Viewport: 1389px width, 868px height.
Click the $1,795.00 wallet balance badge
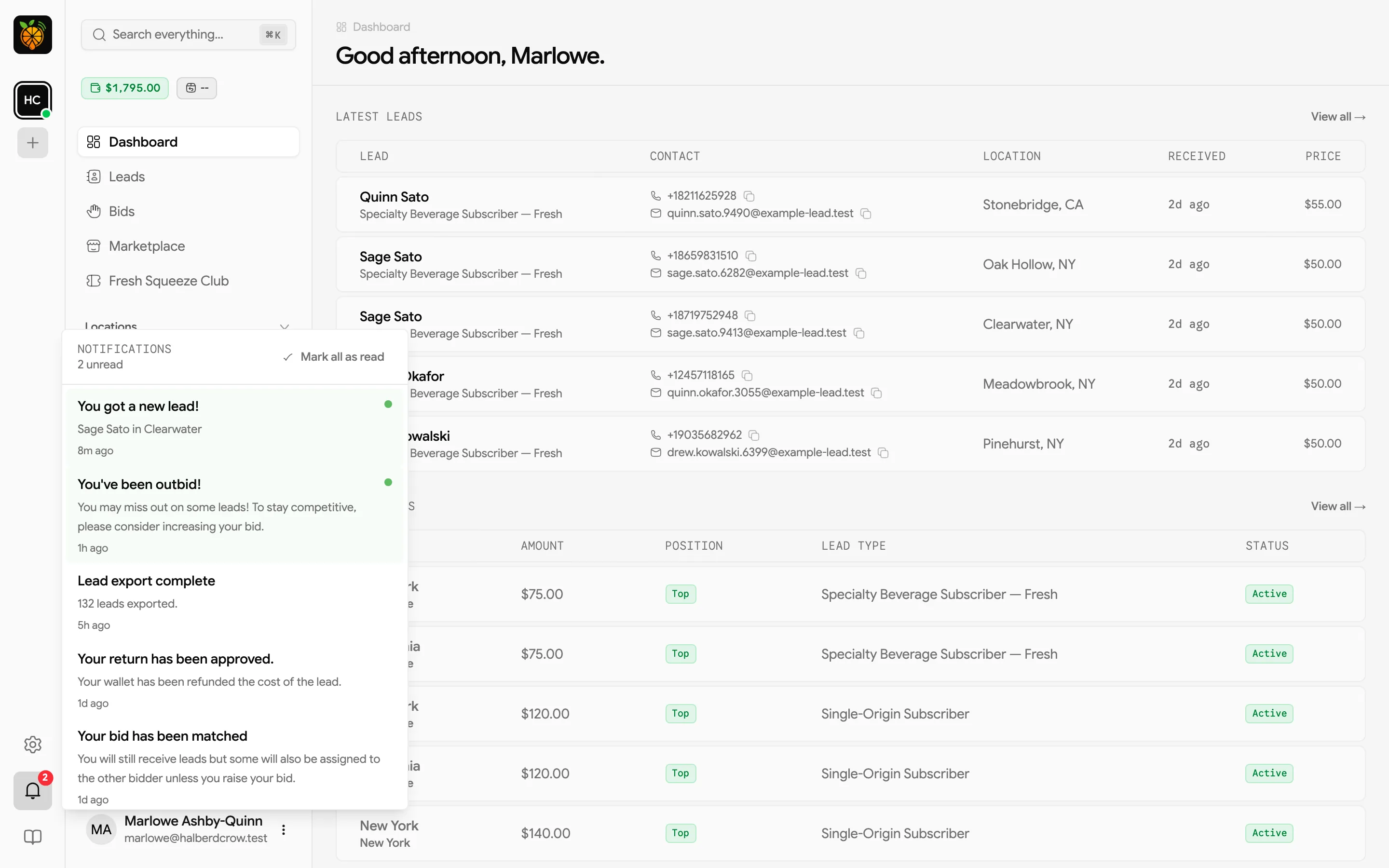coord(125,88)
